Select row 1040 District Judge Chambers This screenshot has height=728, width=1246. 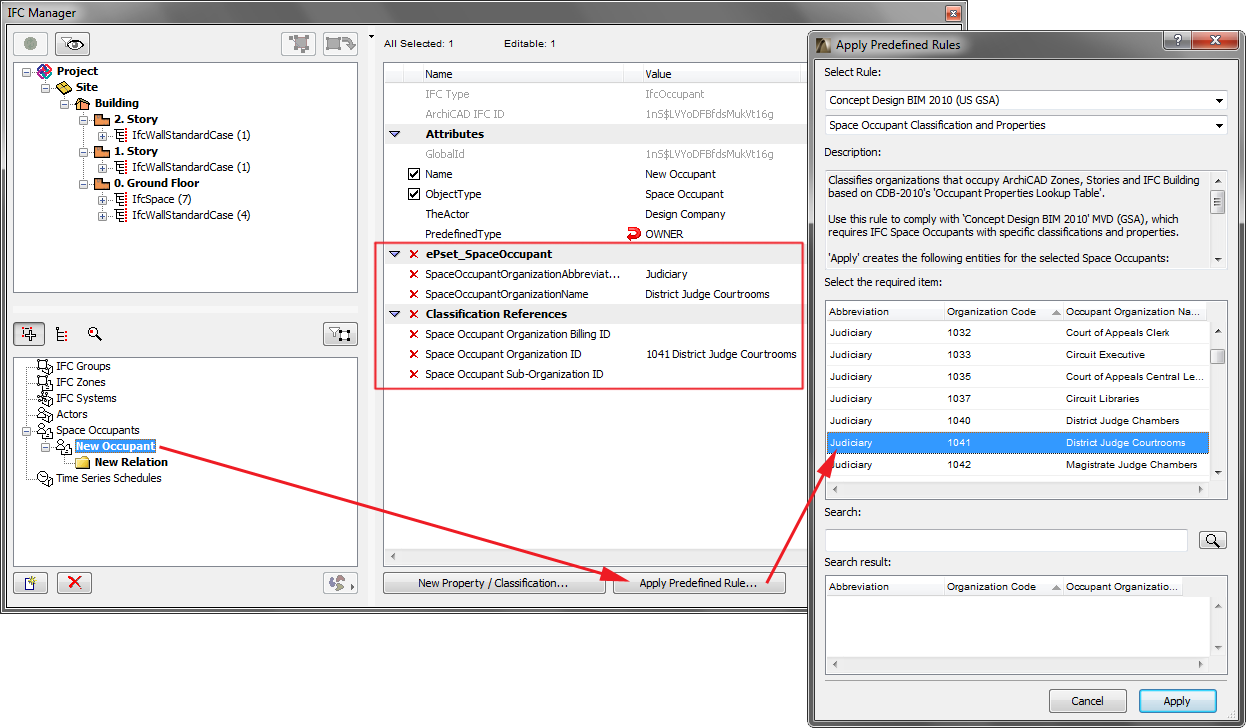point(1017,421)
